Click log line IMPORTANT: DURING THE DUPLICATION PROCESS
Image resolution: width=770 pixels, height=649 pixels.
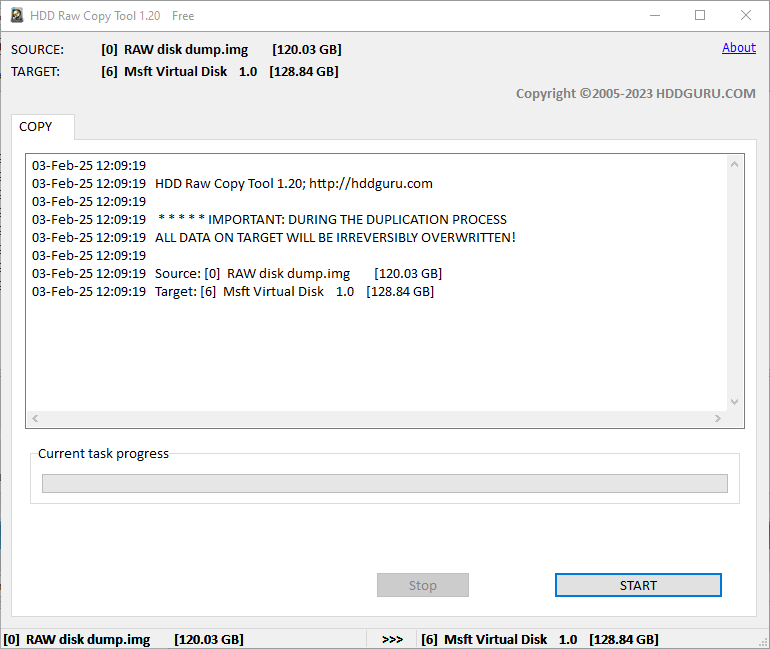[x=269, y=219]
